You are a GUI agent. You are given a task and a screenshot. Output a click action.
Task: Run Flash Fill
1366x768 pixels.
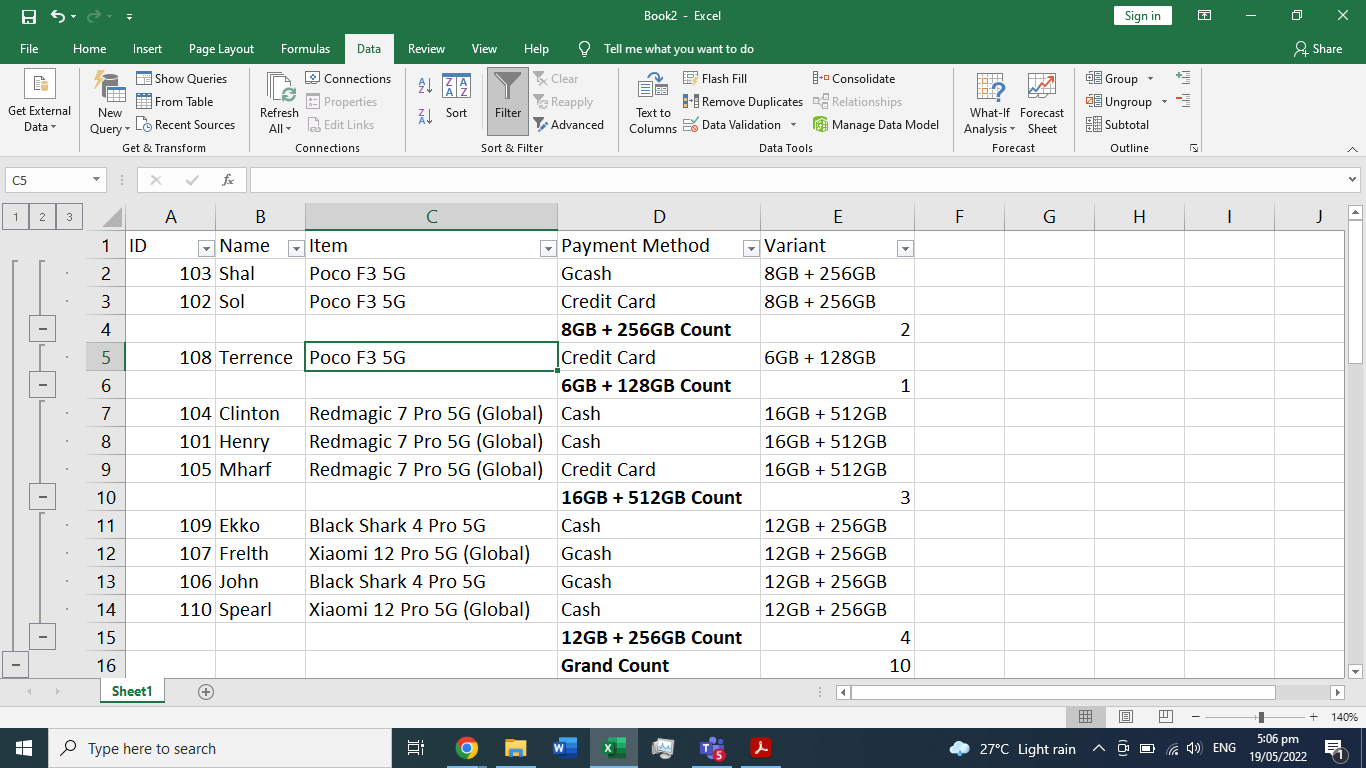(715, 78)
